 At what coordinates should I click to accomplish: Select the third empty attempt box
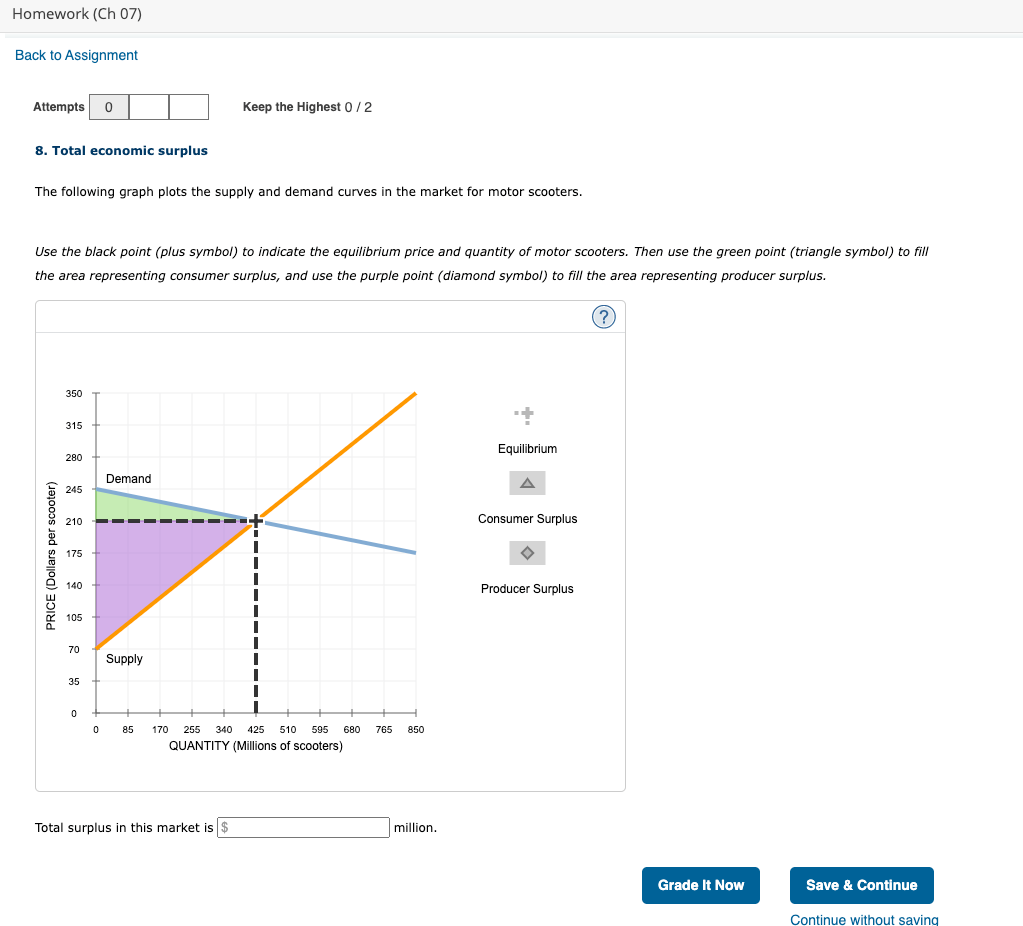pos(189,107)
